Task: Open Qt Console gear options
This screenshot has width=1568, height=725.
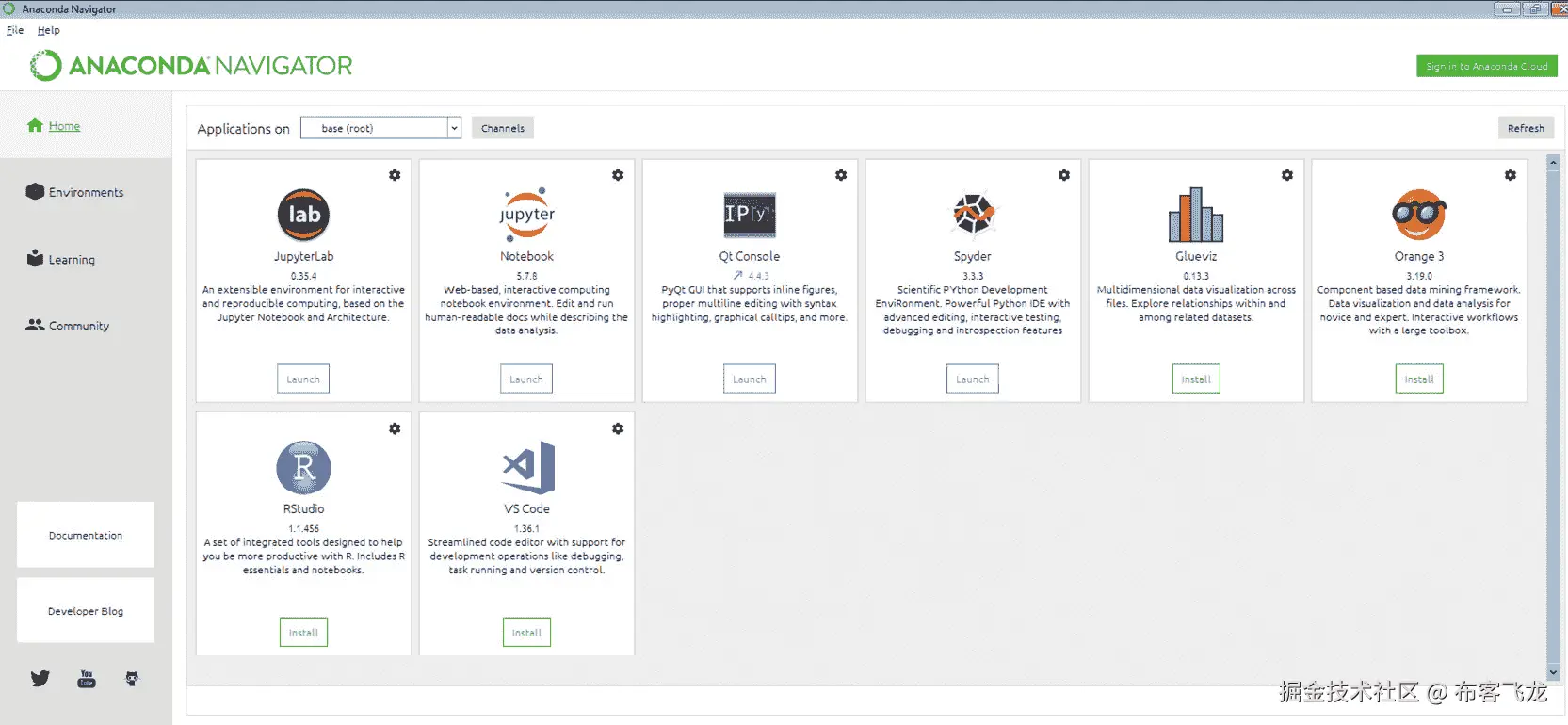Action: tap(841, 175)
